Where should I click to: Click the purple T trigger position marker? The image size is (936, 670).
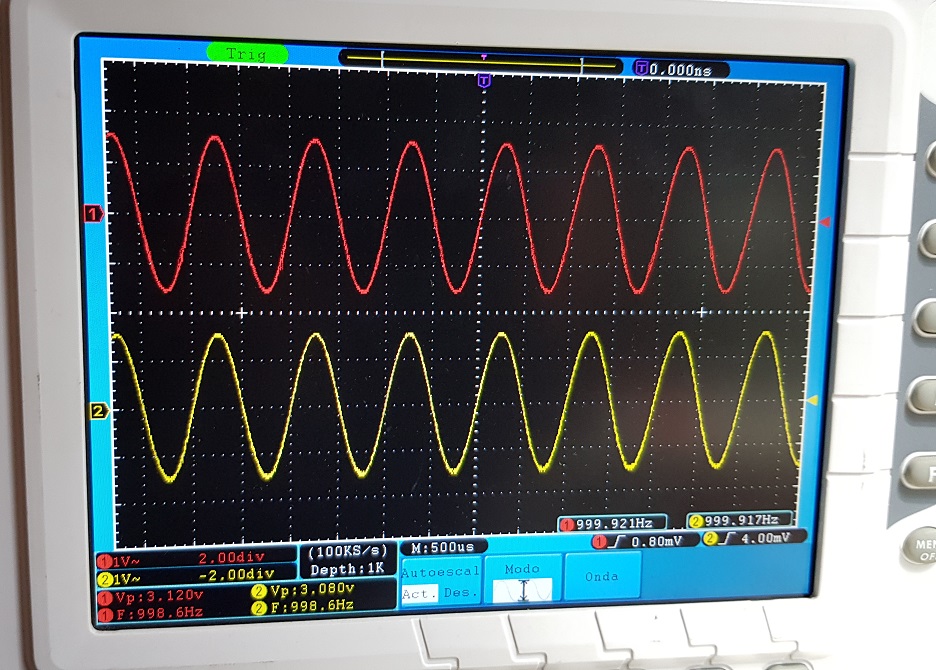coord(484,81)
